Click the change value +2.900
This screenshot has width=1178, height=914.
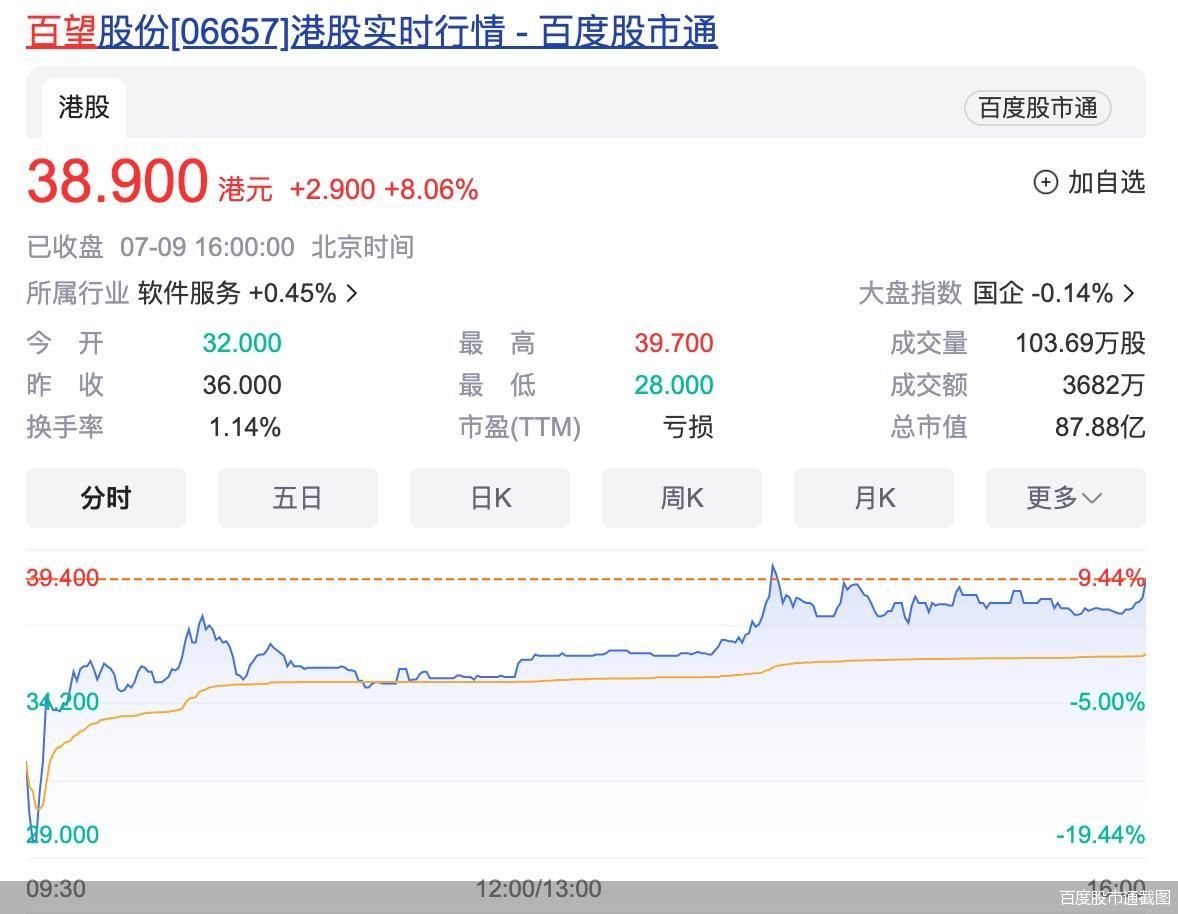(x=332, y=189)
